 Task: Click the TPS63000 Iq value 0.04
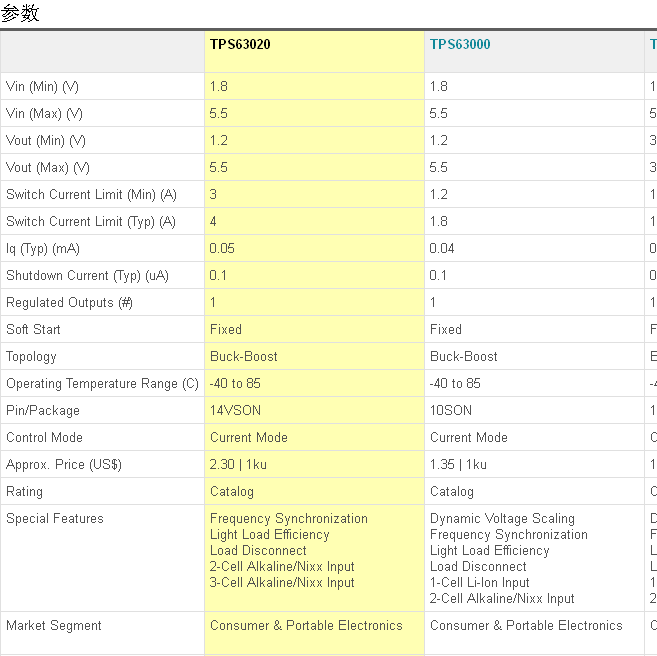tap(442, 248)
